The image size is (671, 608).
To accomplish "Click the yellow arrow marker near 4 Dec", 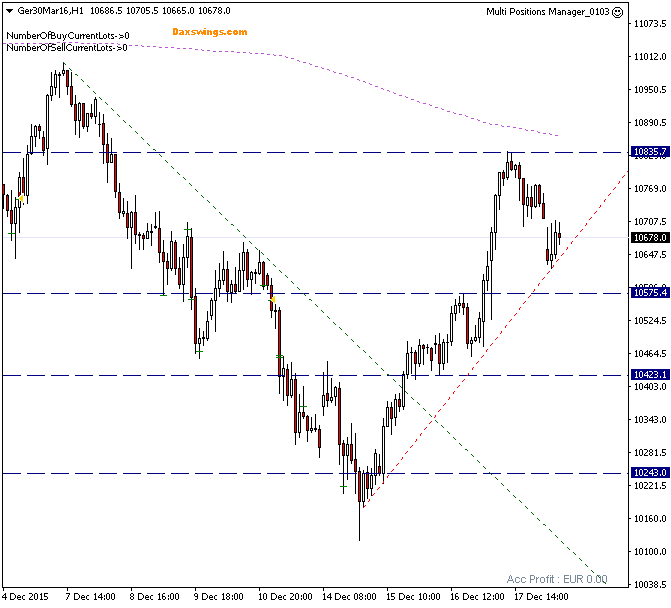I will coord(20,199).
